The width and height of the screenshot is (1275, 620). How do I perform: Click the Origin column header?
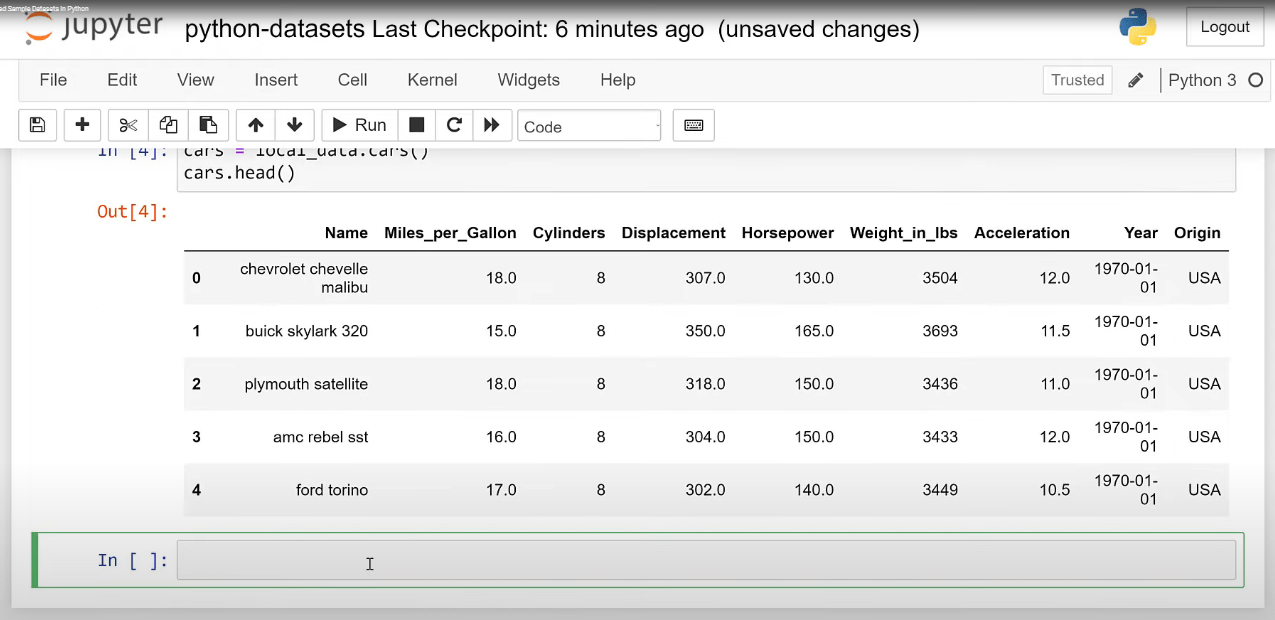coord(1197,233)
